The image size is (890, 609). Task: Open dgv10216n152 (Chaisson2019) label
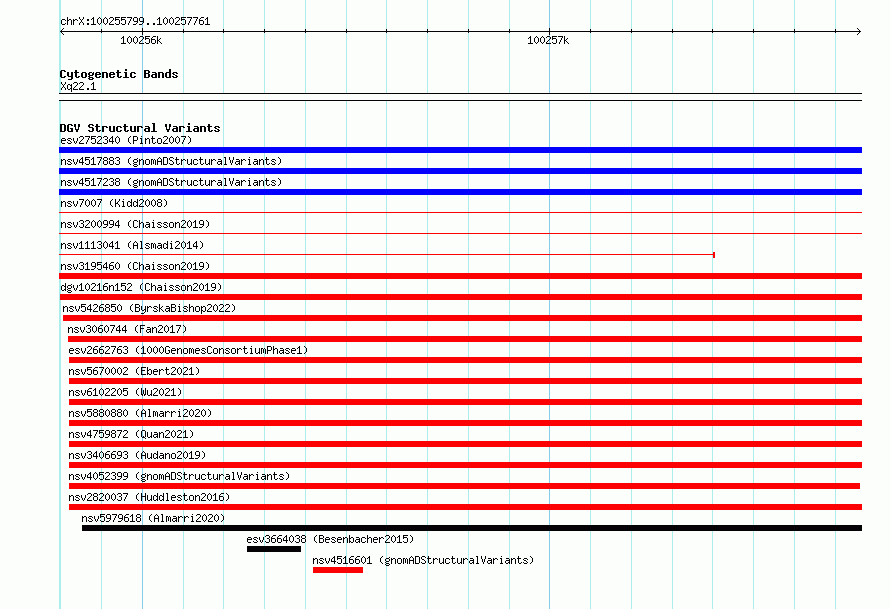click(141, 287)
